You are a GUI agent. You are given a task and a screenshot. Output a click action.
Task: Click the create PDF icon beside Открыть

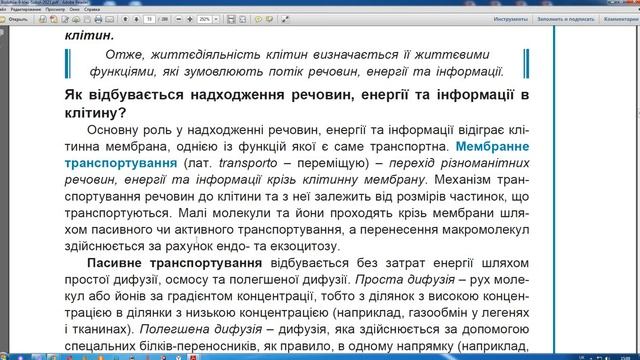pyautogui.click(x=42, y=19)
